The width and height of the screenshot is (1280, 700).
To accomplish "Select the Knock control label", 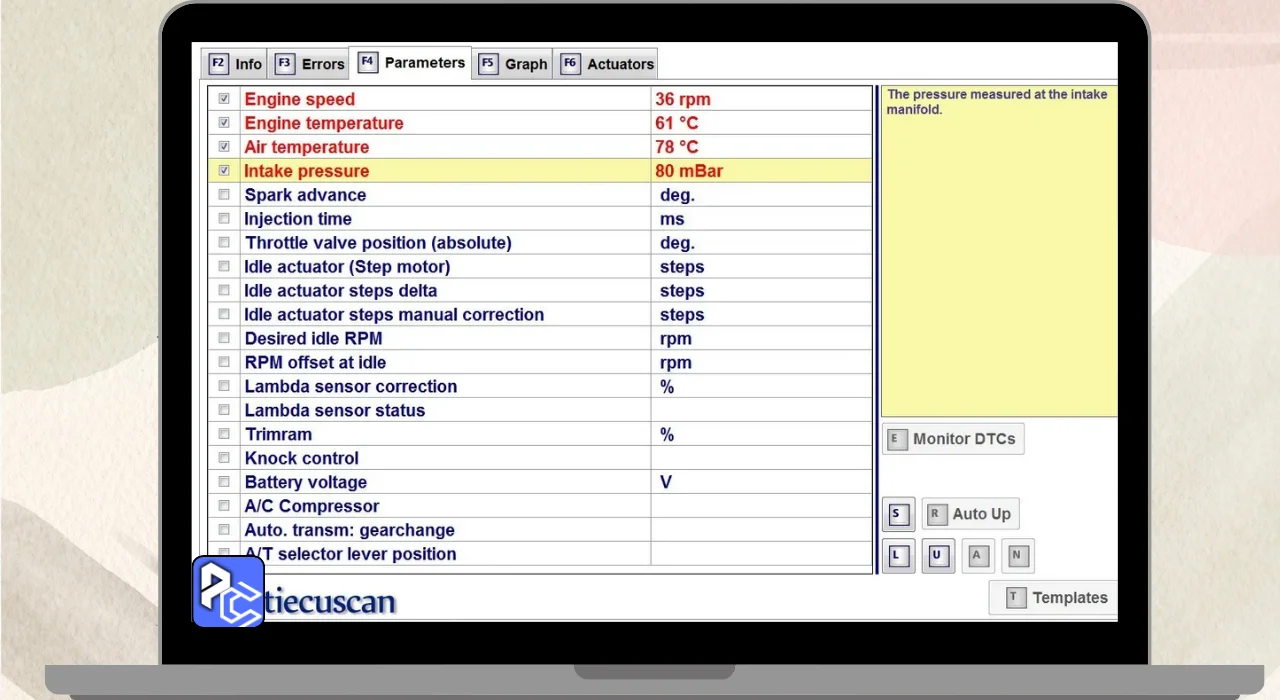I will click(x=302, y=458).
